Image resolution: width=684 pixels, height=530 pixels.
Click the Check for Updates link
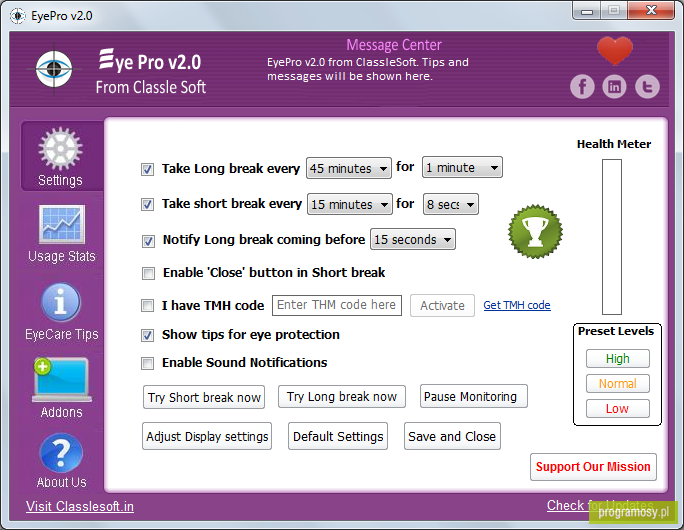click(600, 505)
